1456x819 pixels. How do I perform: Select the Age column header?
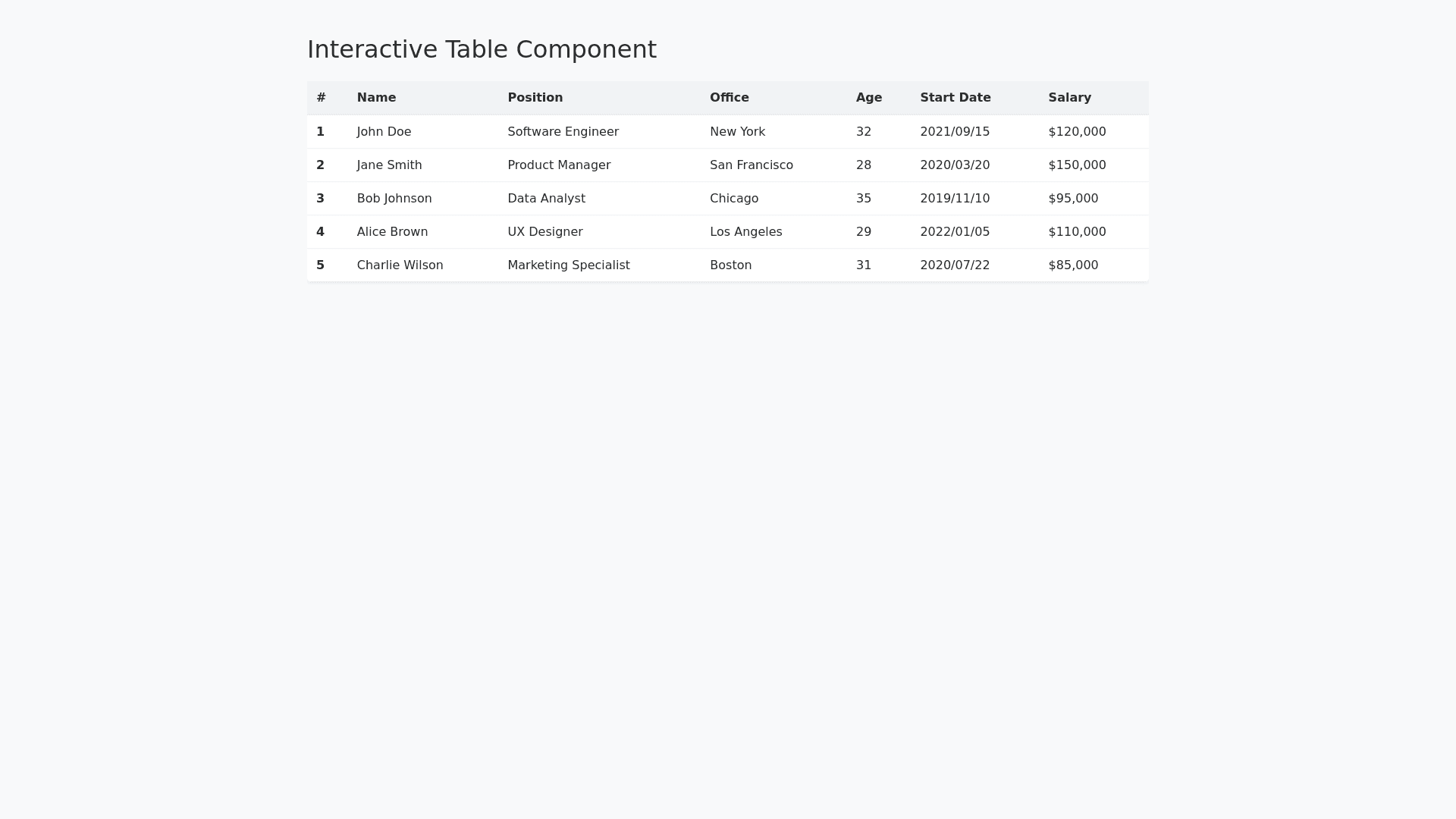click(x=868, y=98)
